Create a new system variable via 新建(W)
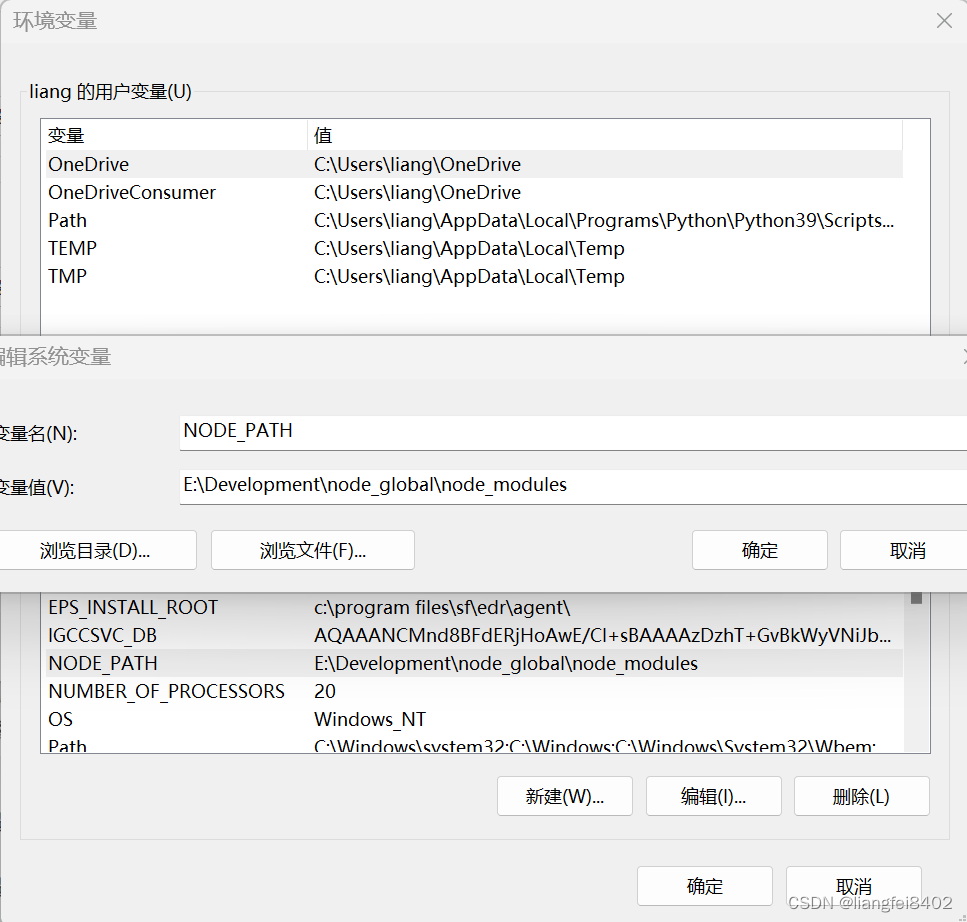The width and height of the screenshot is (967, 922). (x=565, y=796)
